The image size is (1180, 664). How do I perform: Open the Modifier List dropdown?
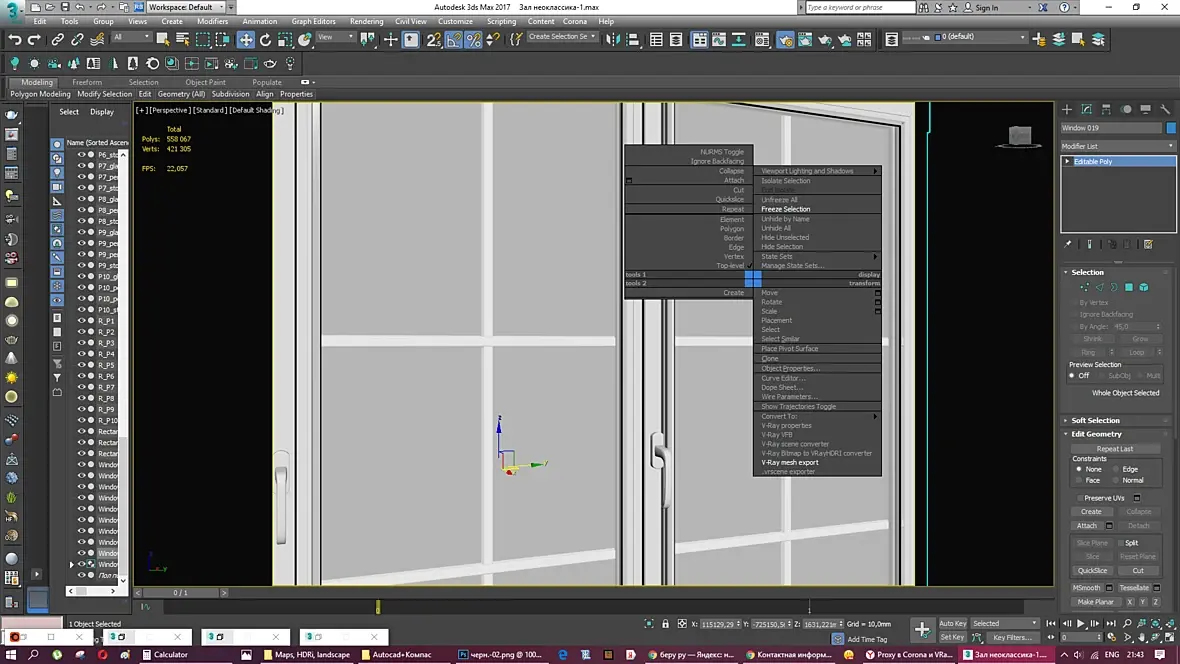coord(1117,146)
